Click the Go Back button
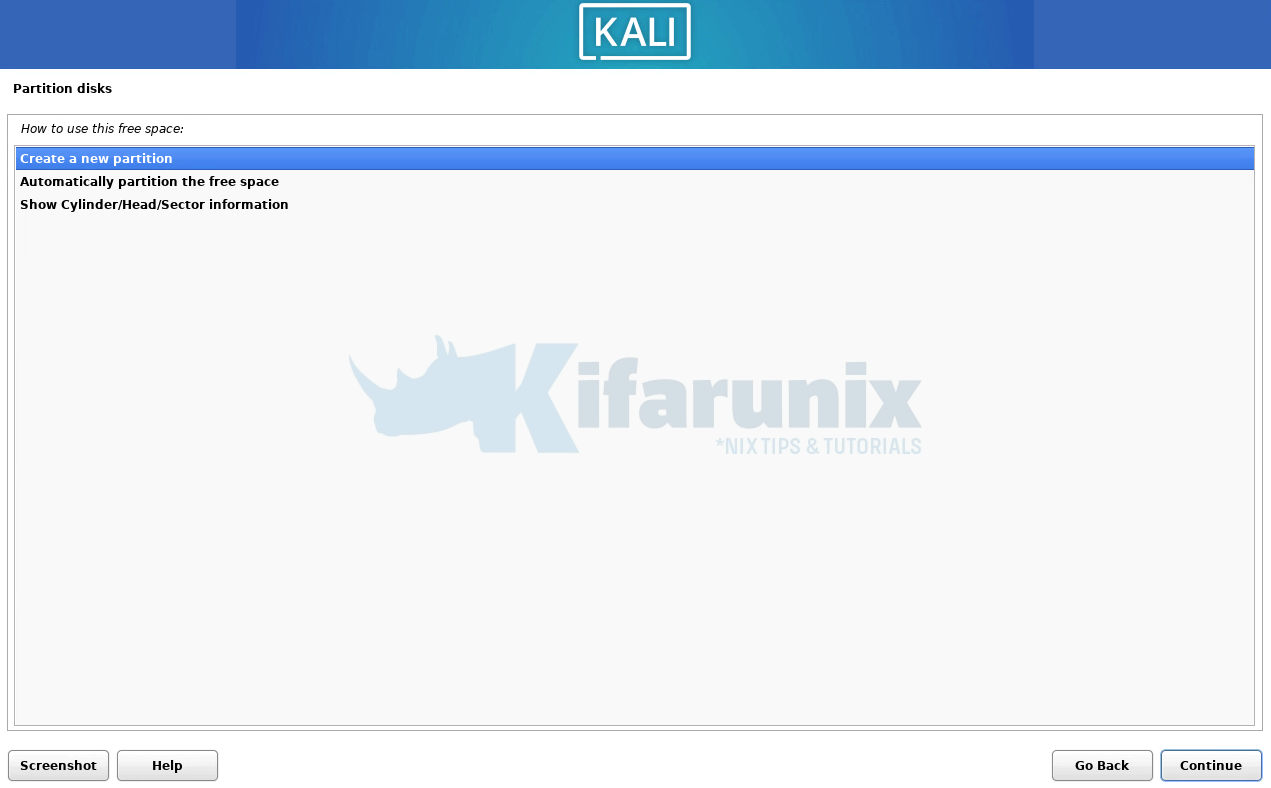The width and height of the screenshot is (1271, 788). [1101, 766]
